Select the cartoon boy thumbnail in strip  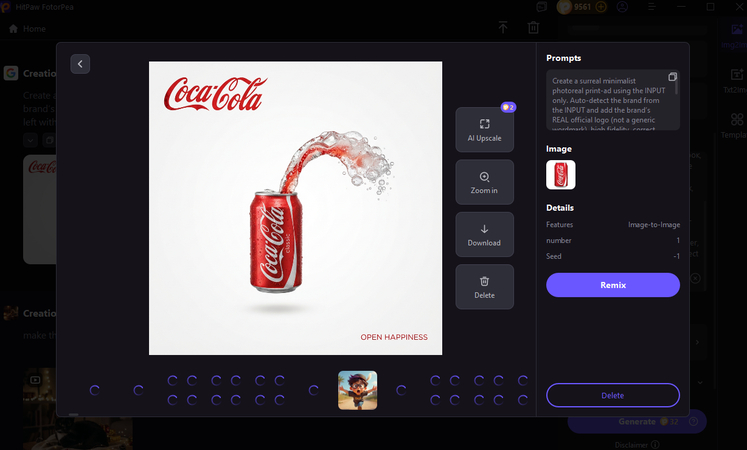pyautogui.click(x=357, y=390)
